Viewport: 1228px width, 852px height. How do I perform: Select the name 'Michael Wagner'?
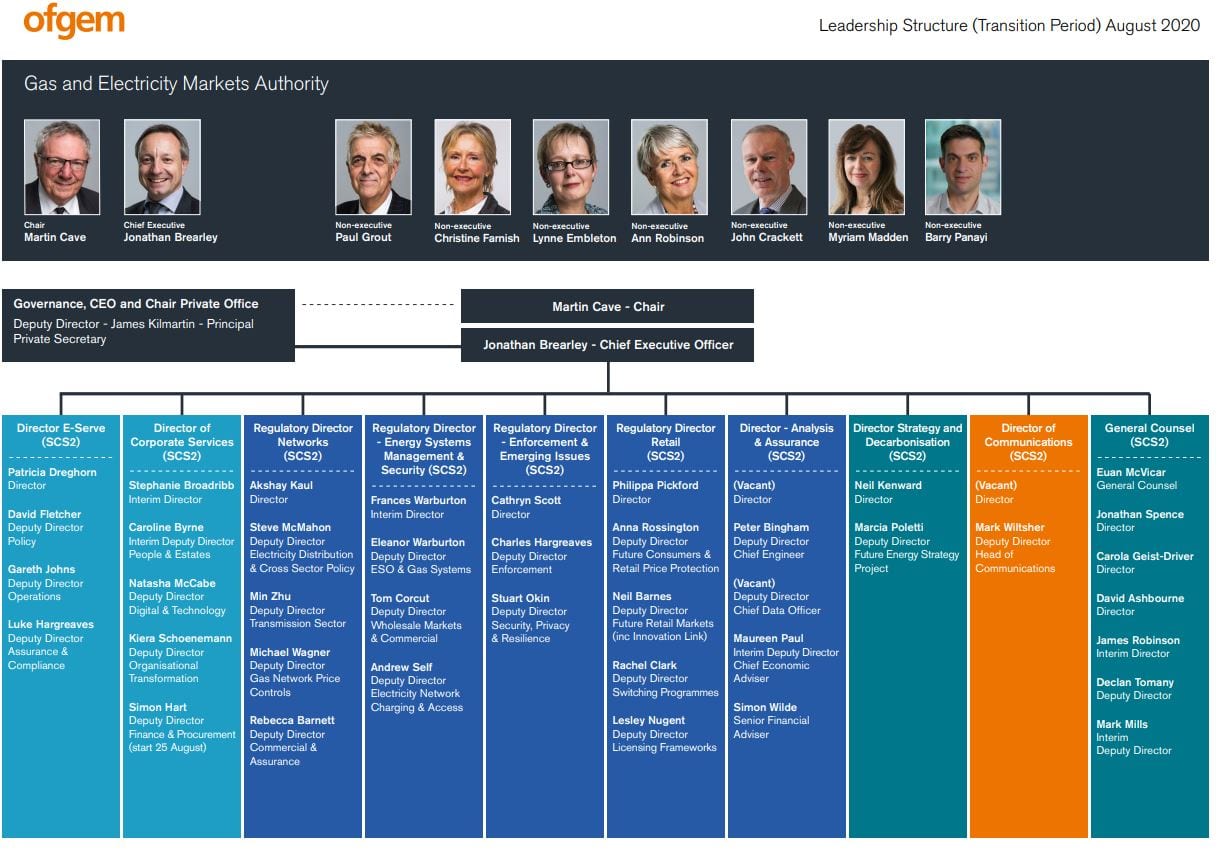pos(290,653)
